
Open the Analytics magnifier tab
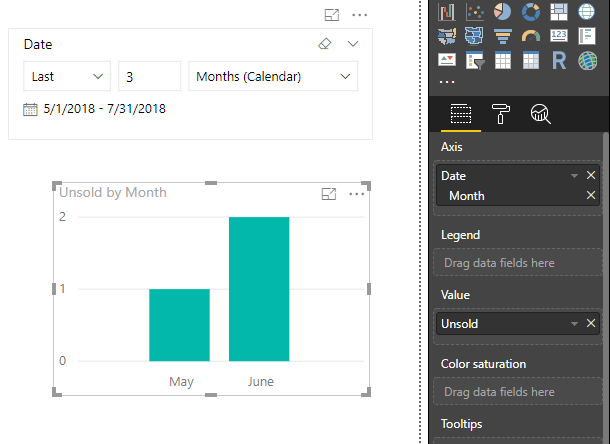[540, 114]
